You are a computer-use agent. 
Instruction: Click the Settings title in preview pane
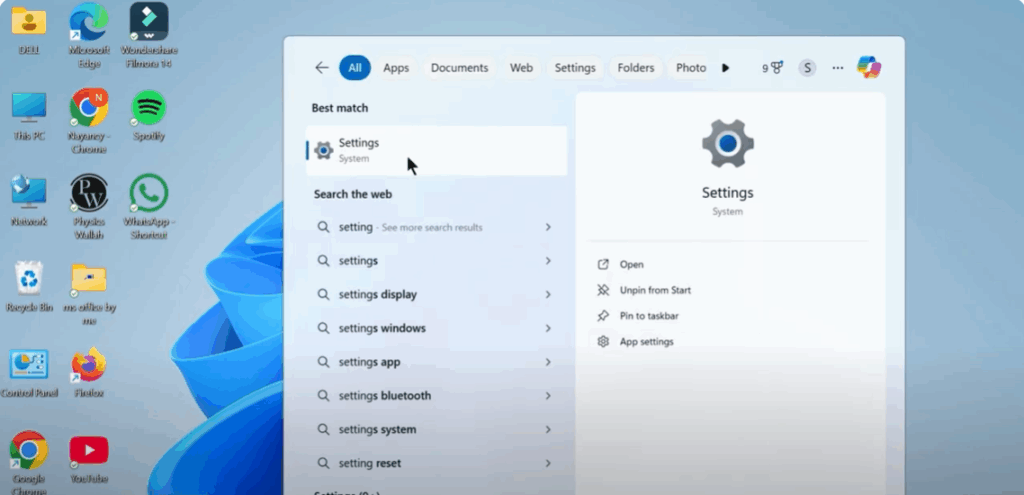pyautogui.click(x=728, y=193)
